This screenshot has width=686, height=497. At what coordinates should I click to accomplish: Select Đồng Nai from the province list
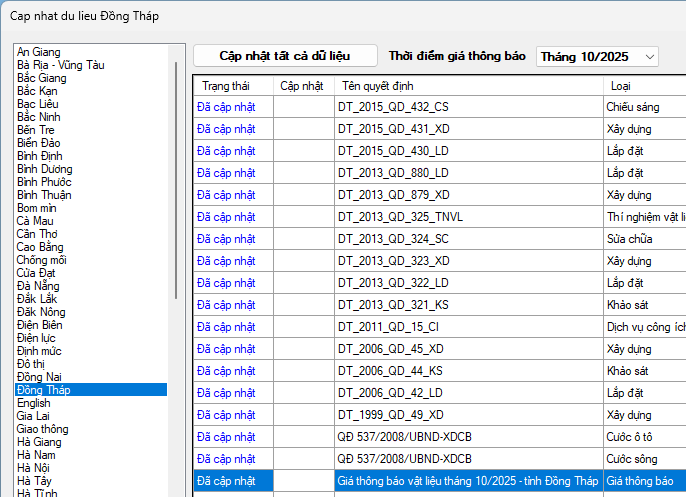pyautogui.click(x=40, y=377)
